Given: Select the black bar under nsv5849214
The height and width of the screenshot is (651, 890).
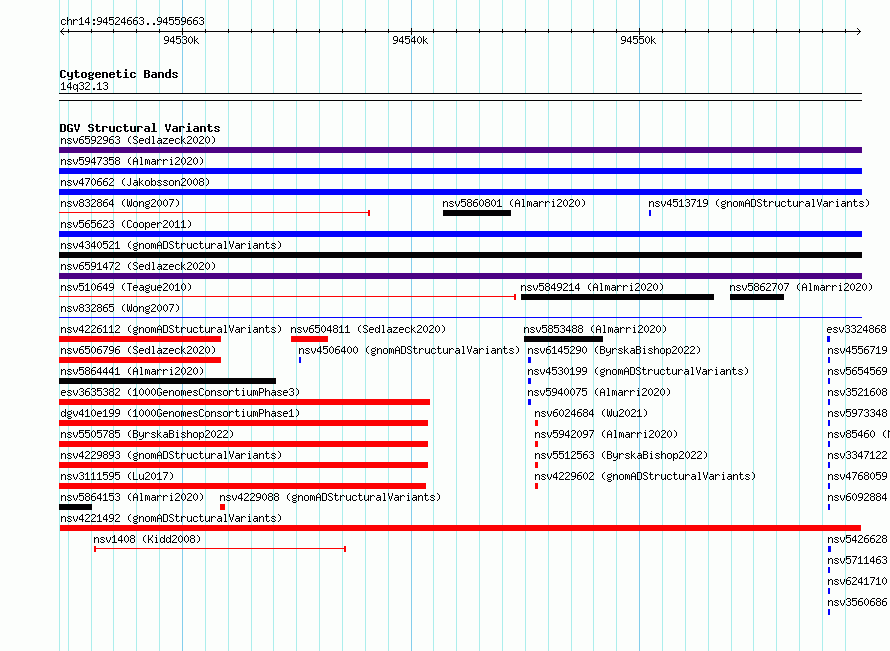Looking at the screenshot, I should point(618,297).
